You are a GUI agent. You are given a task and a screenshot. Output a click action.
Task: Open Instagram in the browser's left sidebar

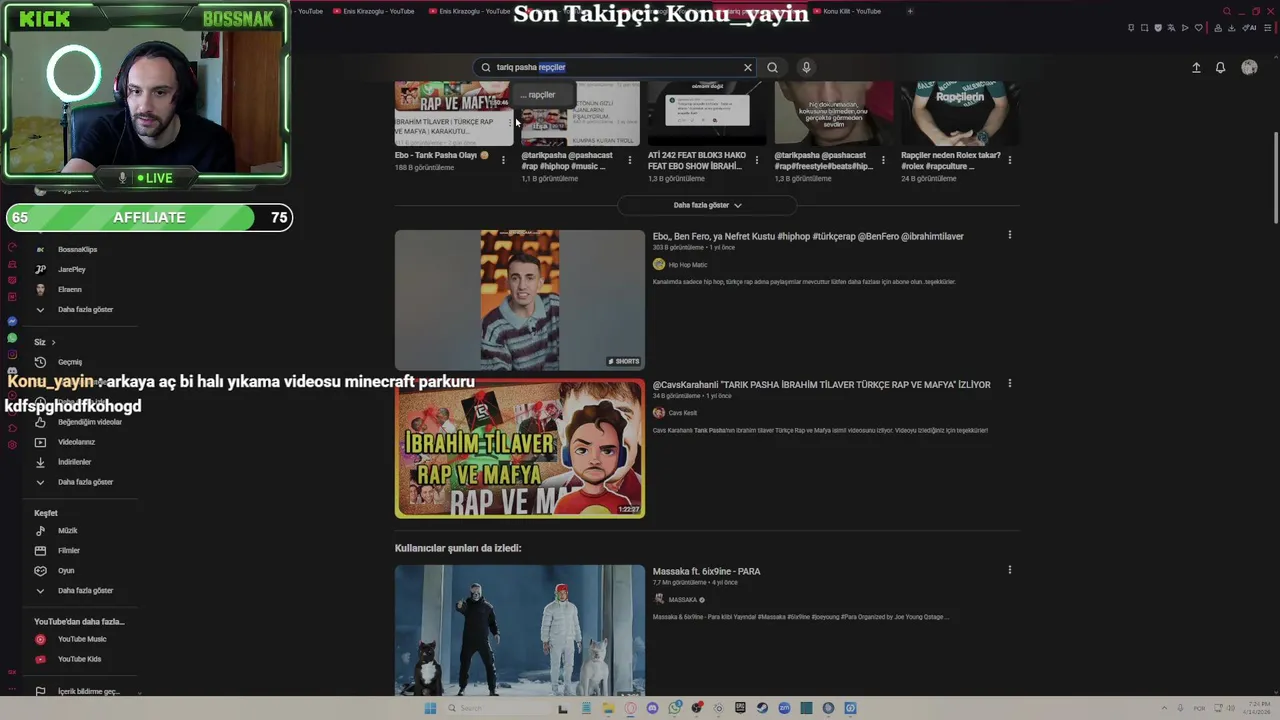12,355
